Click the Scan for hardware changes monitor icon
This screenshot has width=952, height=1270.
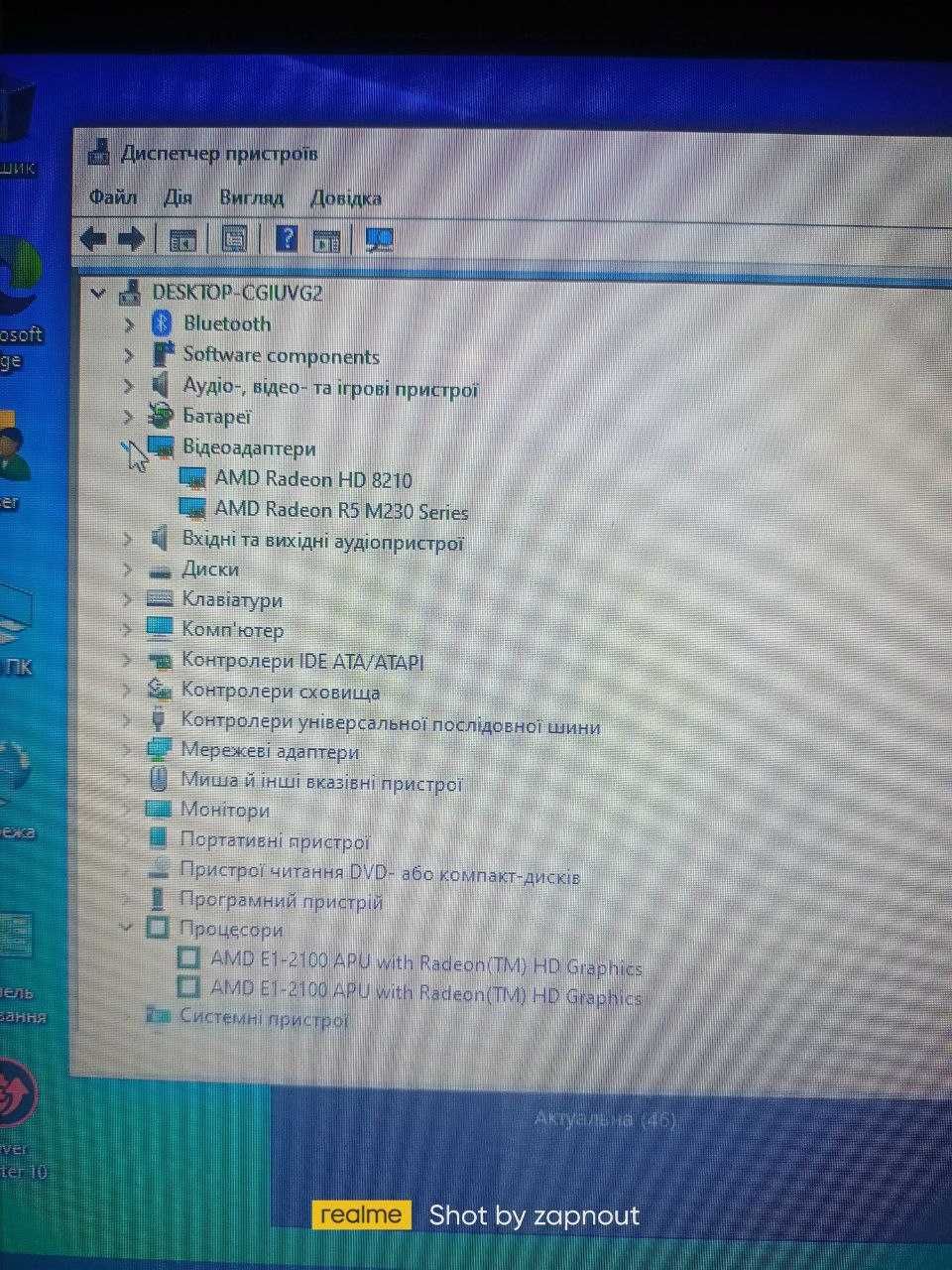pos(379,239)
